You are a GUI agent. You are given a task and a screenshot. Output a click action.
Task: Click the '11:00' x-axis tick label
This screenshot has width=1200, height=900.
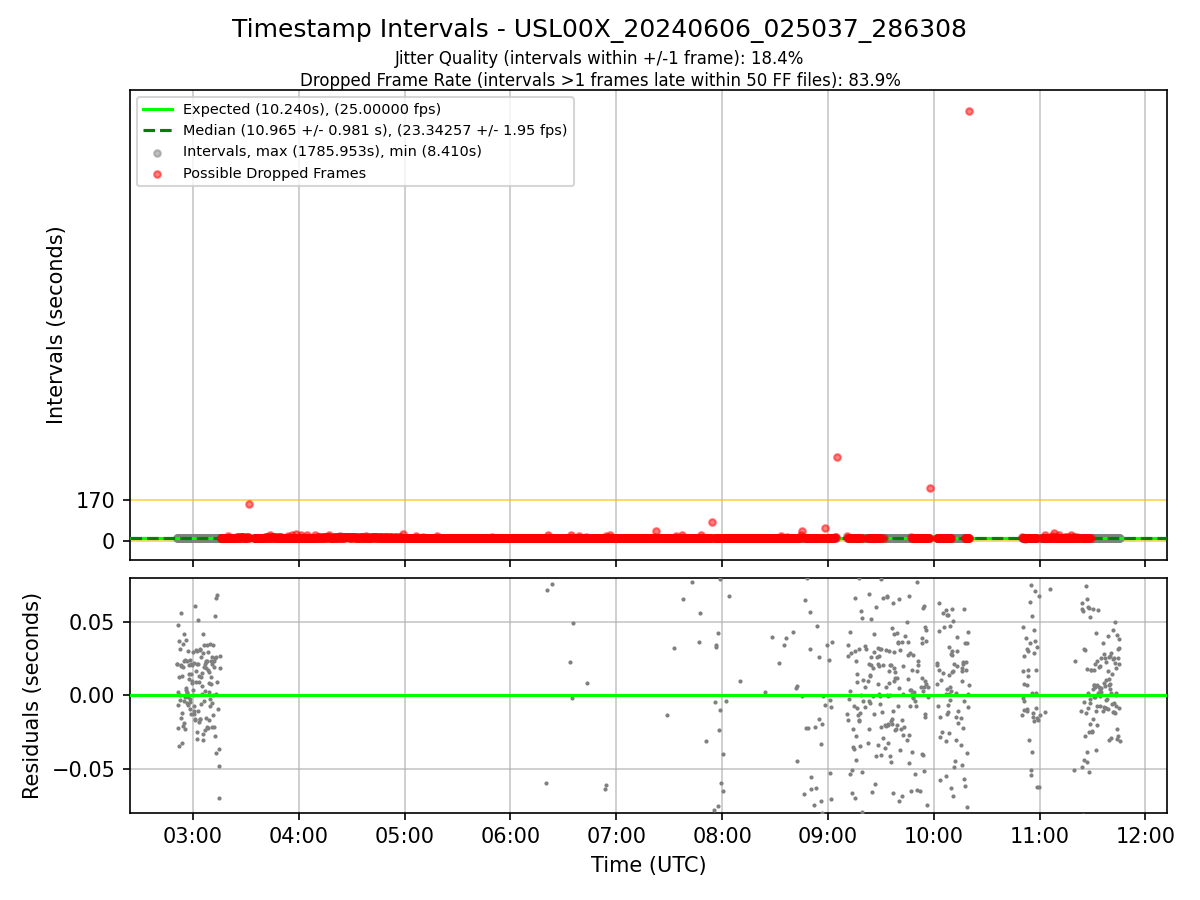pos(1039,834)
